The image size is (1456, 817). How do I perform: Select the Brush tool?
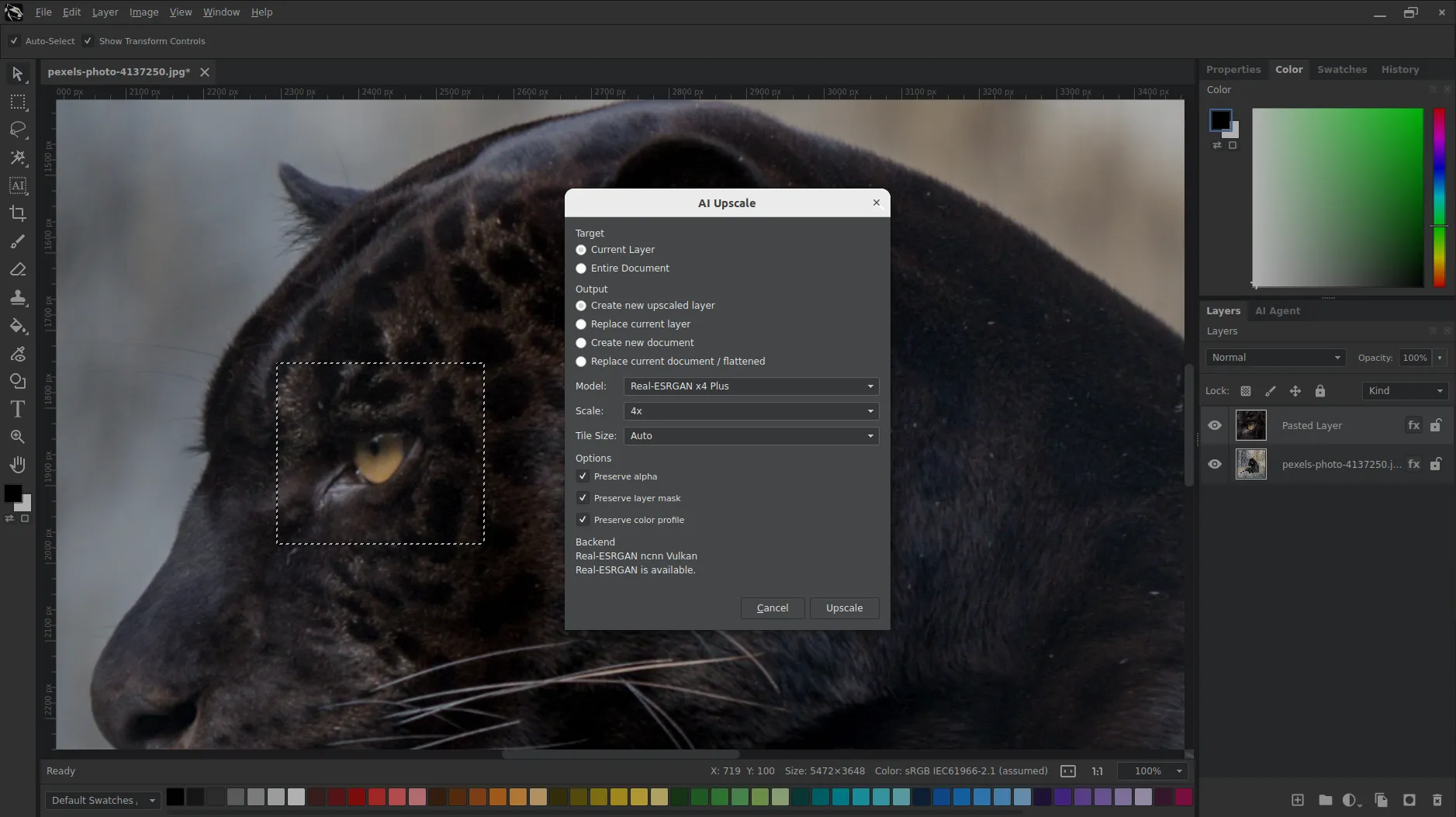tap(18, 241)
